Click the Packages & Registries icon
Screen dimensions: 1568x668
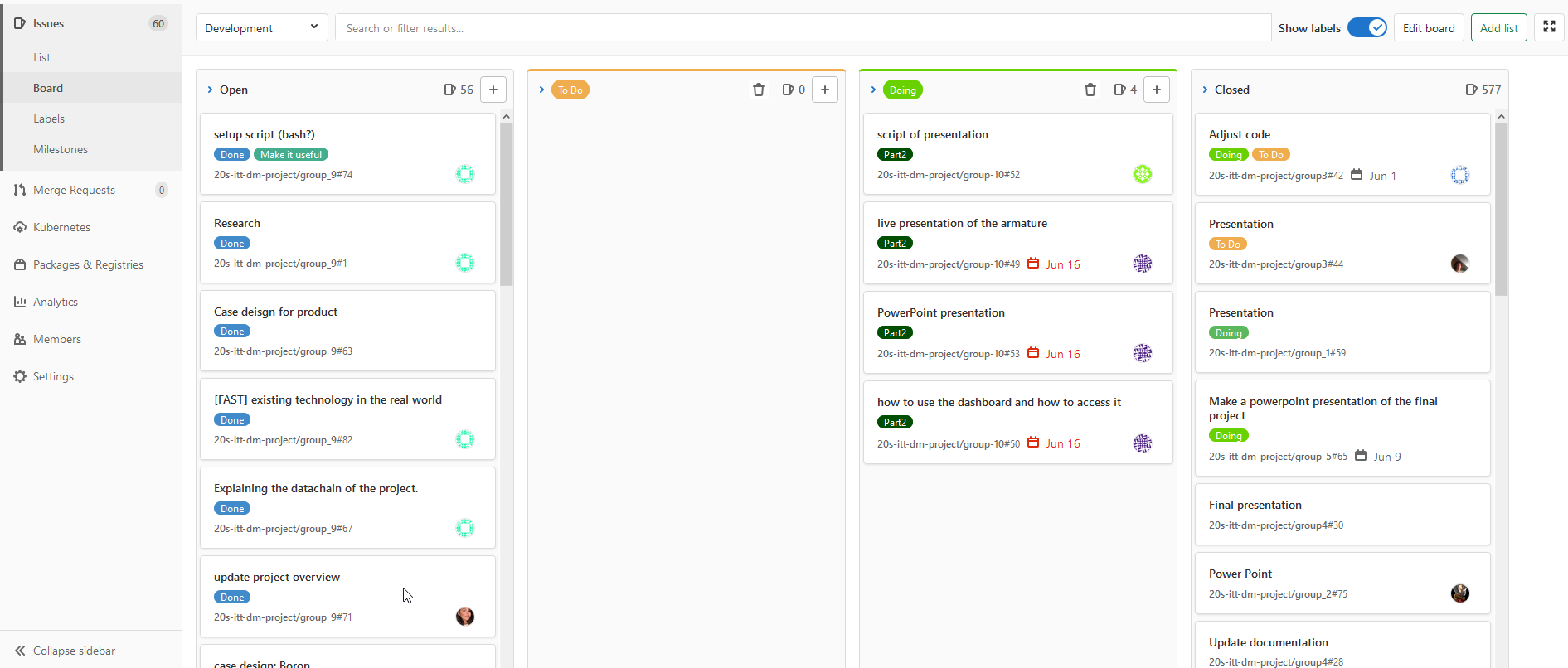click(20, 264)
